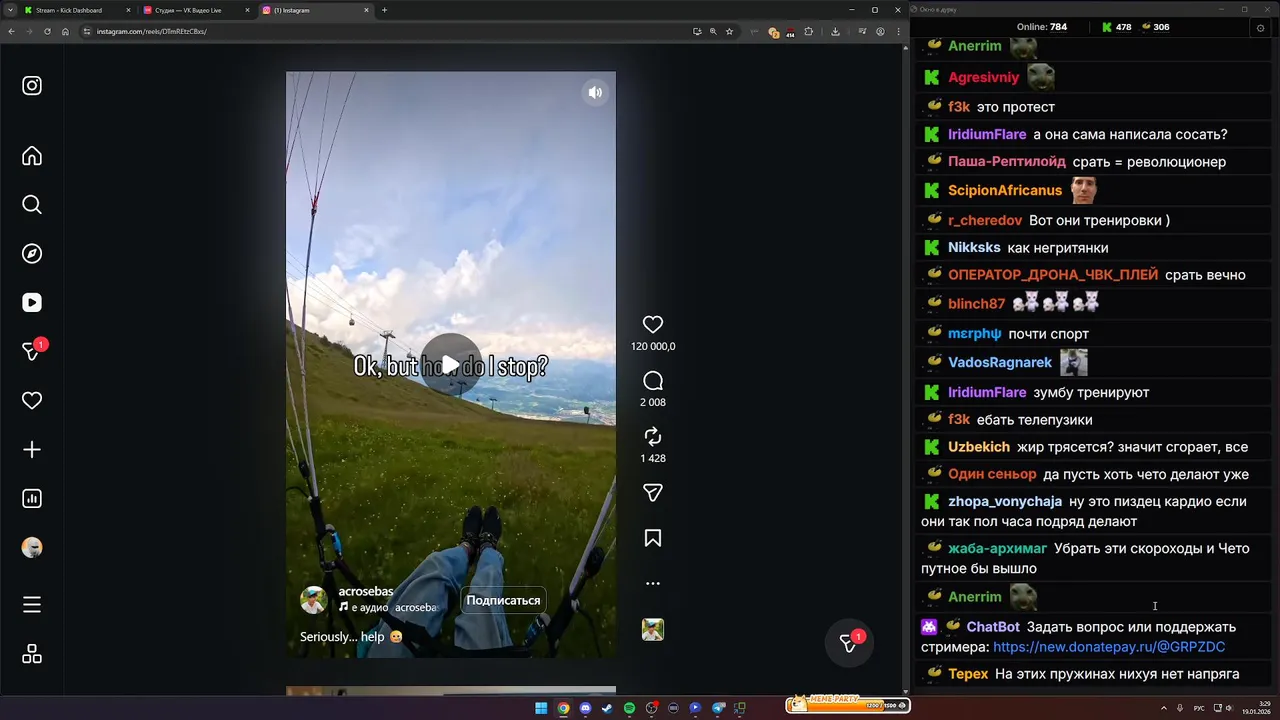
Task: Play the paused reel video
Action: pyautogui.click(x=451, y=365)
